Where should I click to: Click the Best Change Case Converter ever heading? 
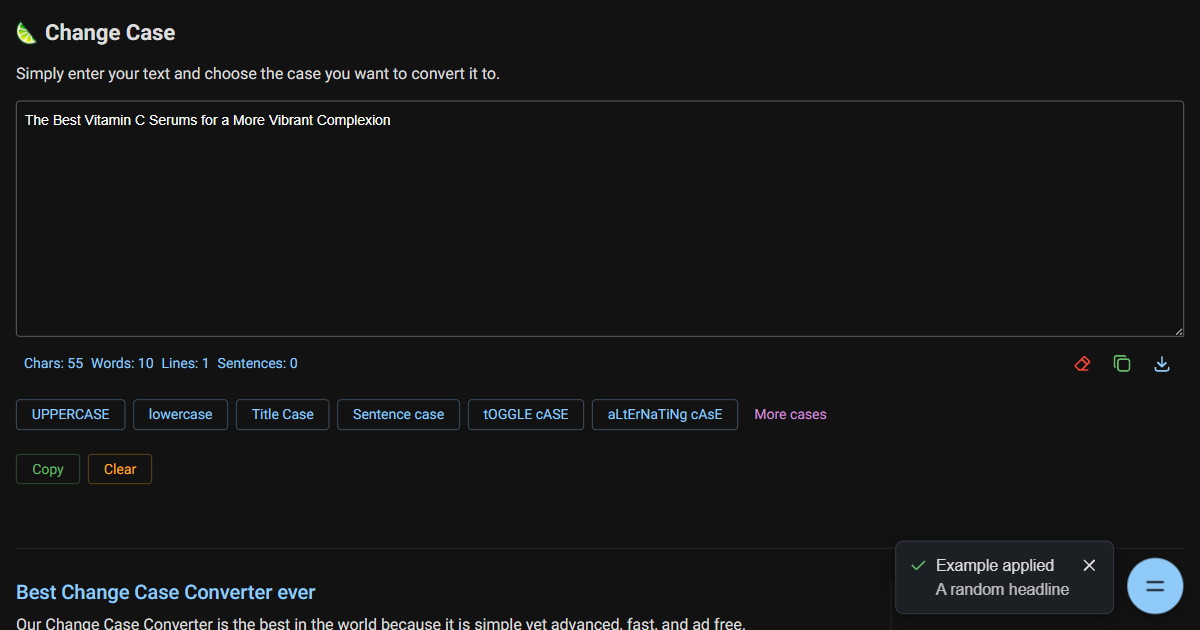166,592
